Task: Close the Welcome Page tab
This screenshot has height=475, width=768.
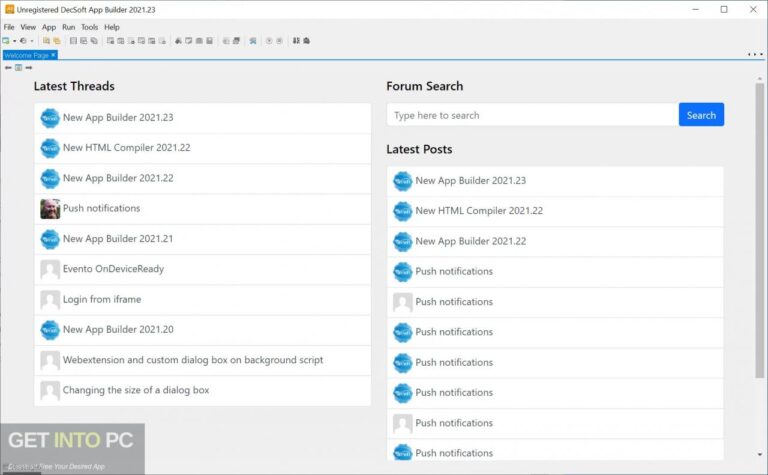Action: [53, 55]
